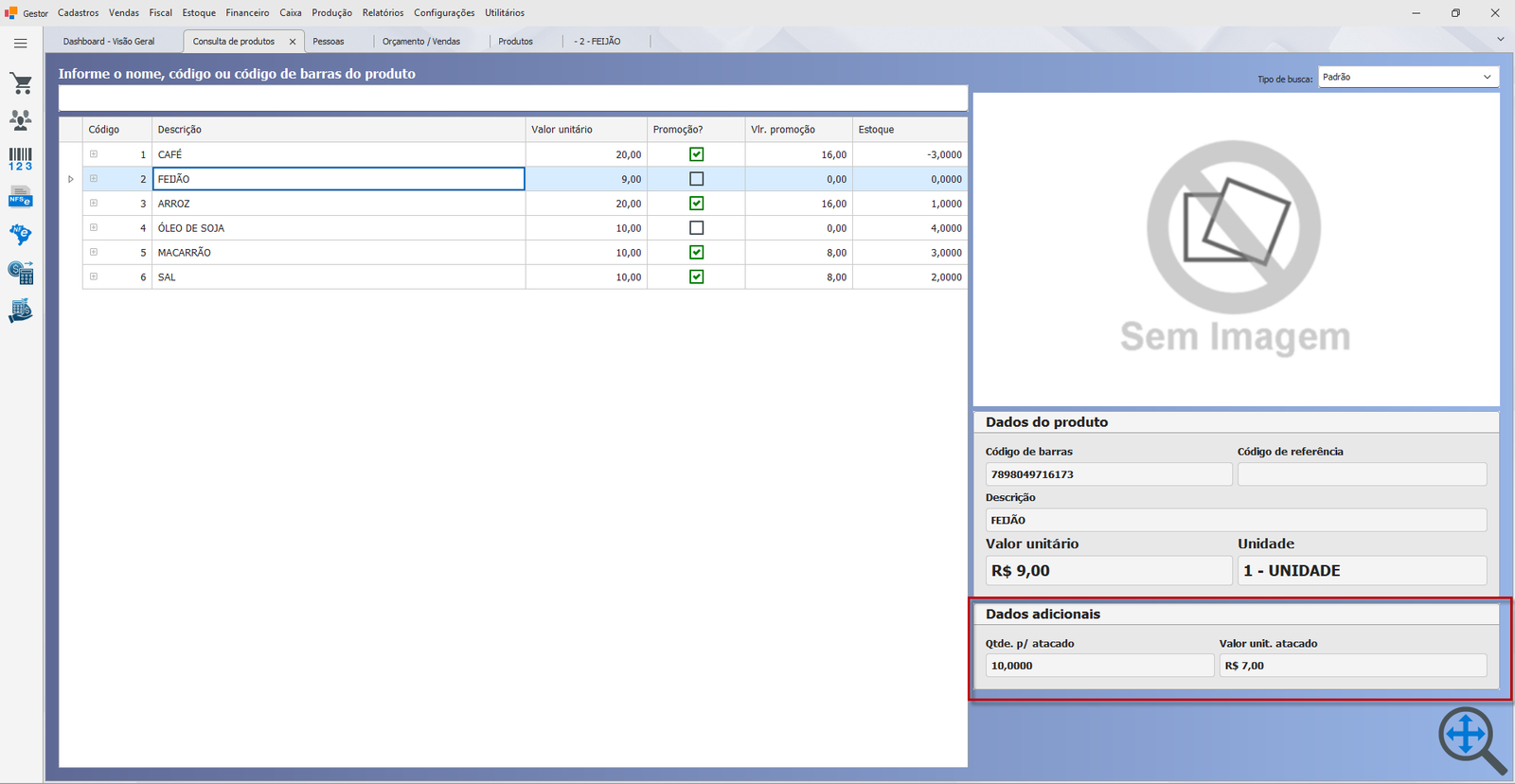Expand the MACARRÃO row details

point(94,253)
